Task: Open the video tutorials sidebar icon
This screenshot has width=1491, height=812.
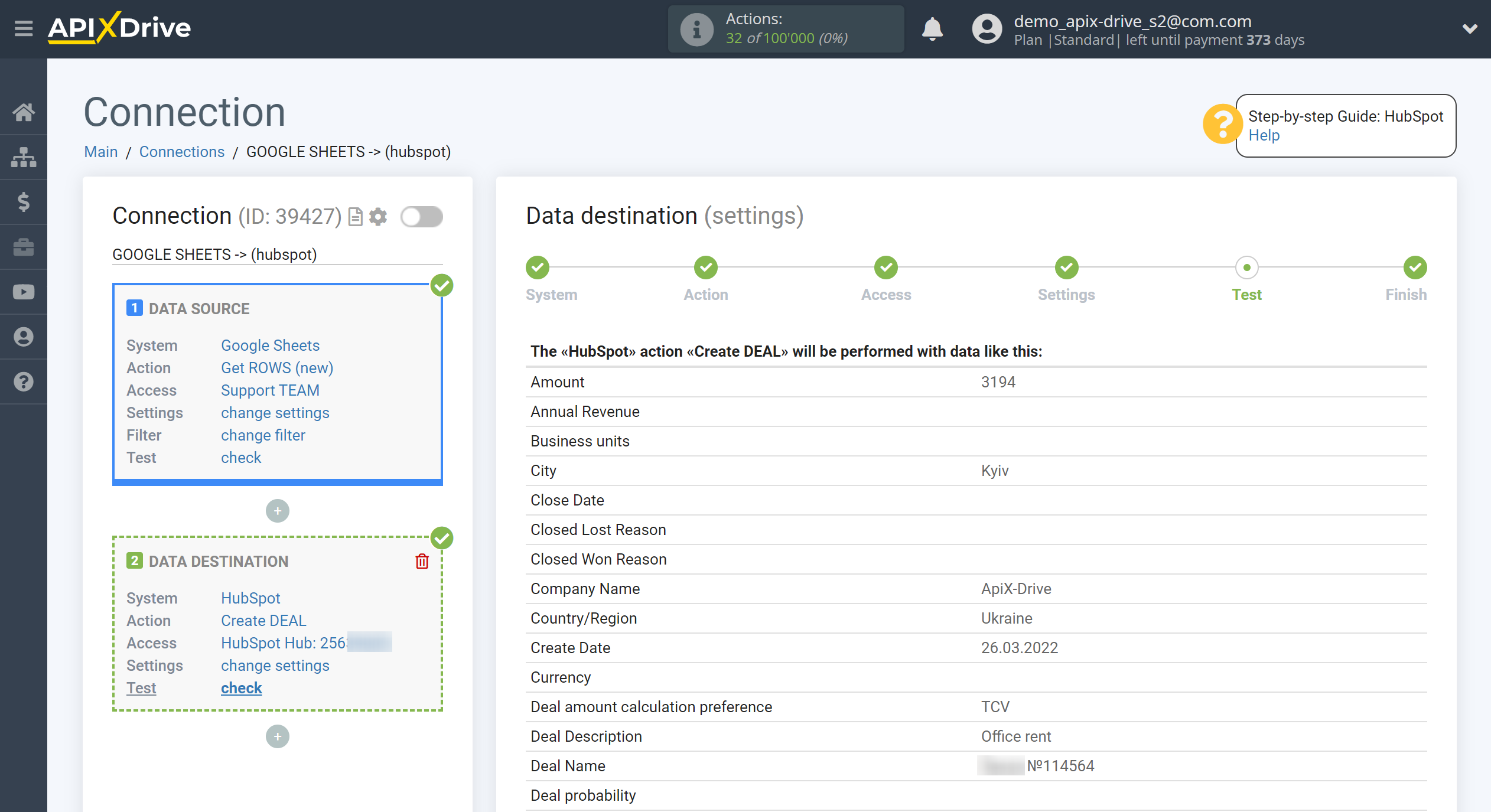Action: 24,292
